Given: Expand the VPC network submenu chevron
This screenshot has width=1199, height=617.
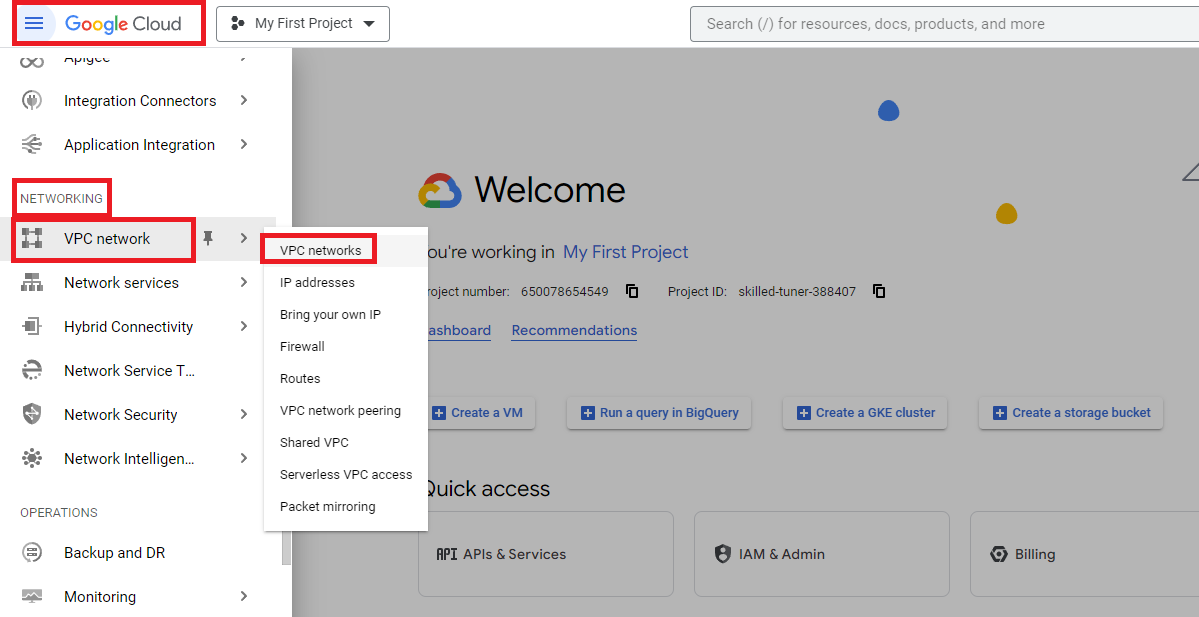Looking at the screenshot, I should [x=244, y=239].
